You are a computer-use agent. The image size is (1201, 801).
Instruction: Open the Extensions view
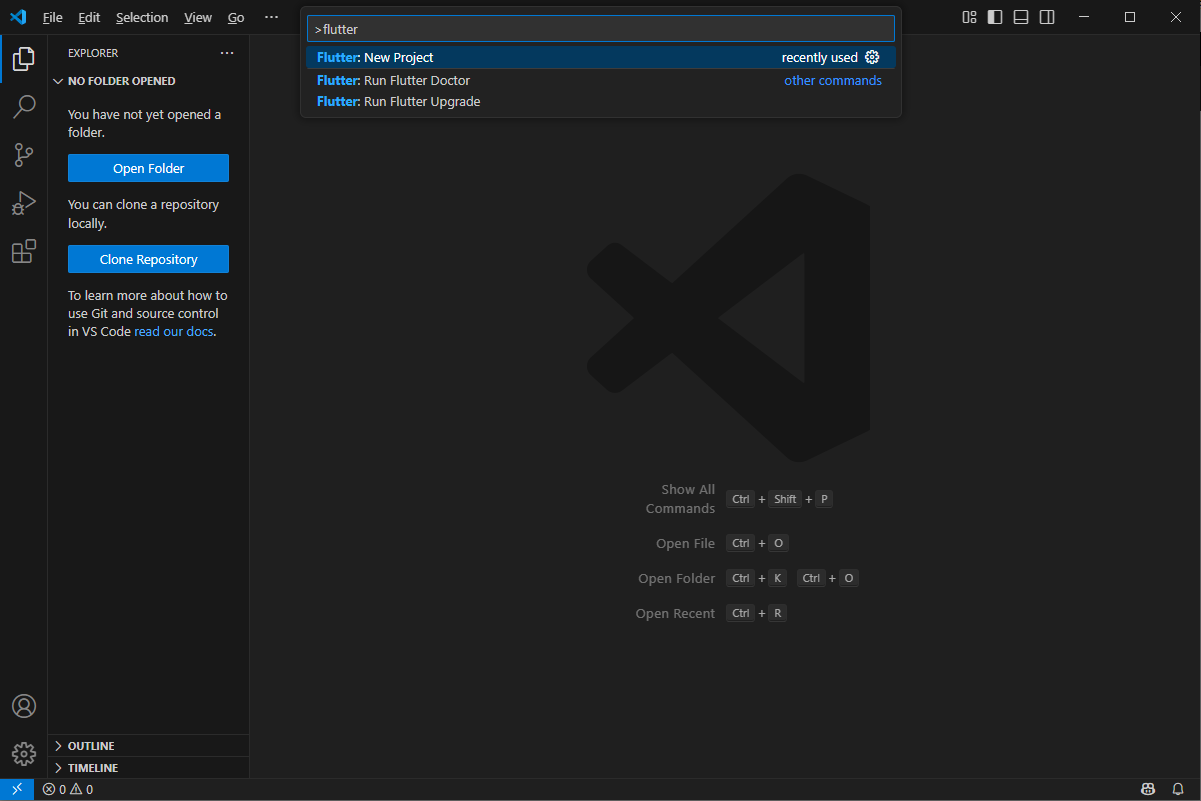click(x=23, y=251)
